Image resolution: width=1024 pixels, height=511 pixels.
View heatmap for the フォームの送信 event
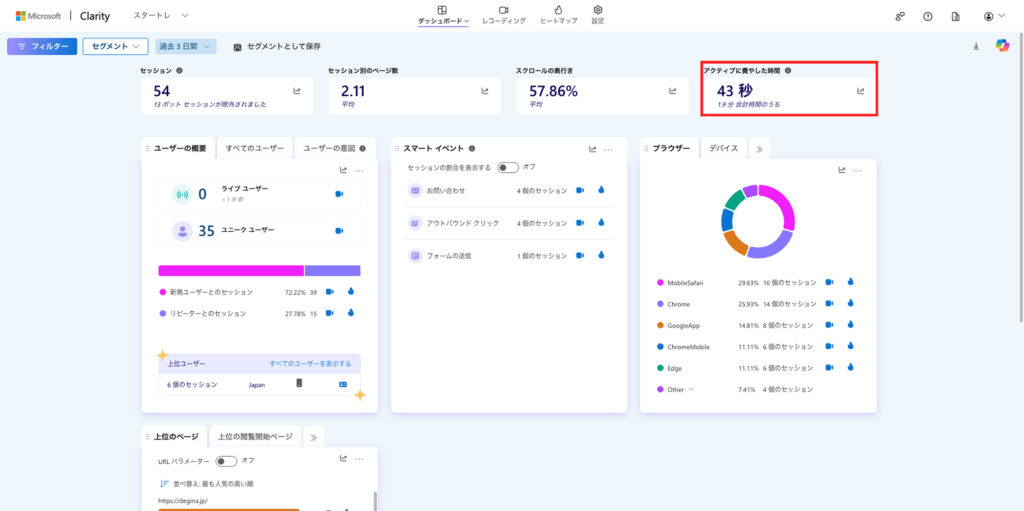coord(601,255)
